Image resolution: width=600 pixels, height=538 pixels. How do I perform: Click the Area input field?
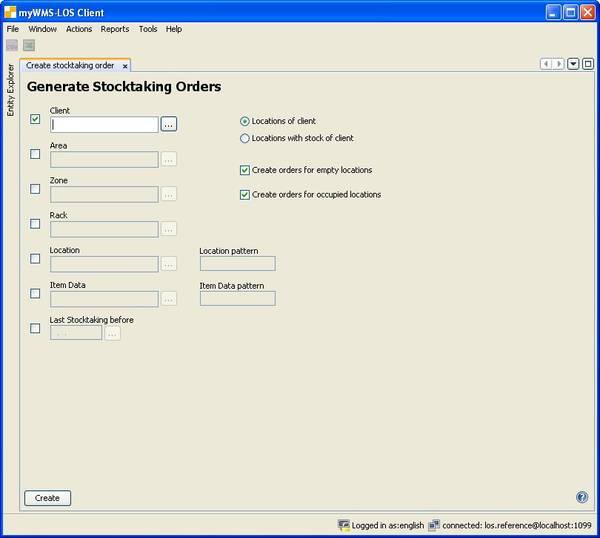[x=104, y=159]
